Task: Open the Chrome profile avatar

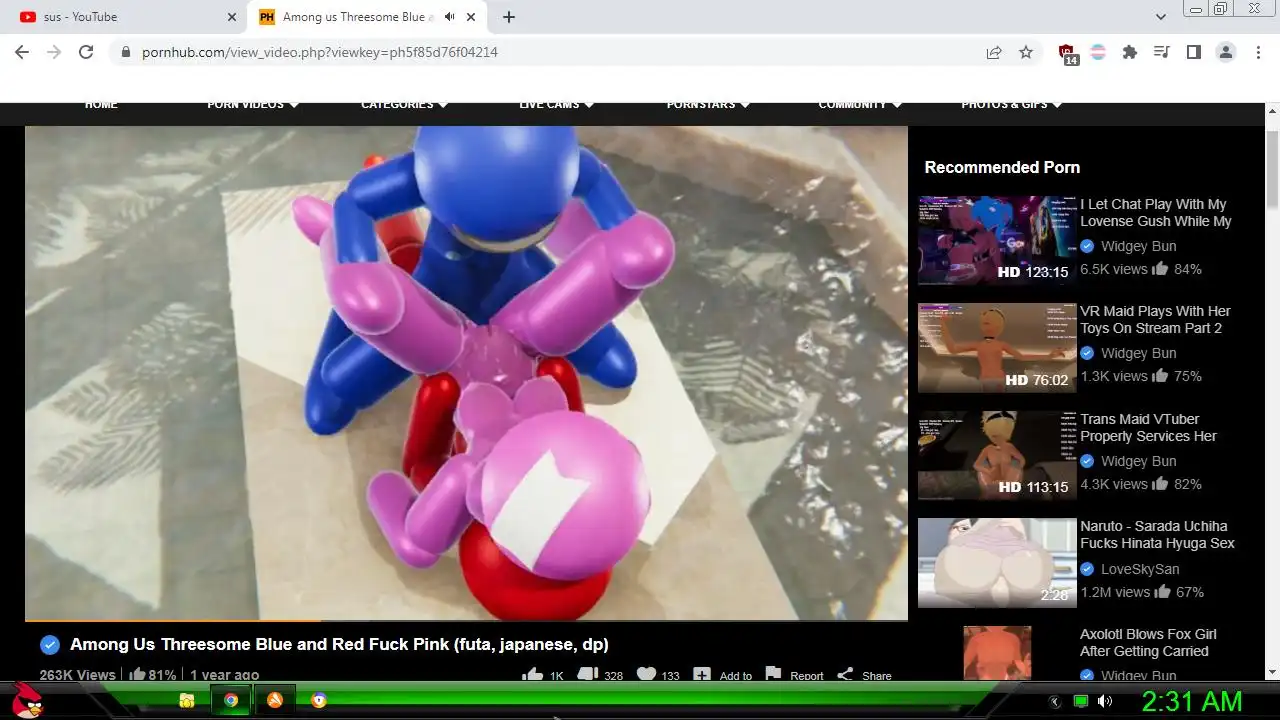Action: pos(1226,52)
